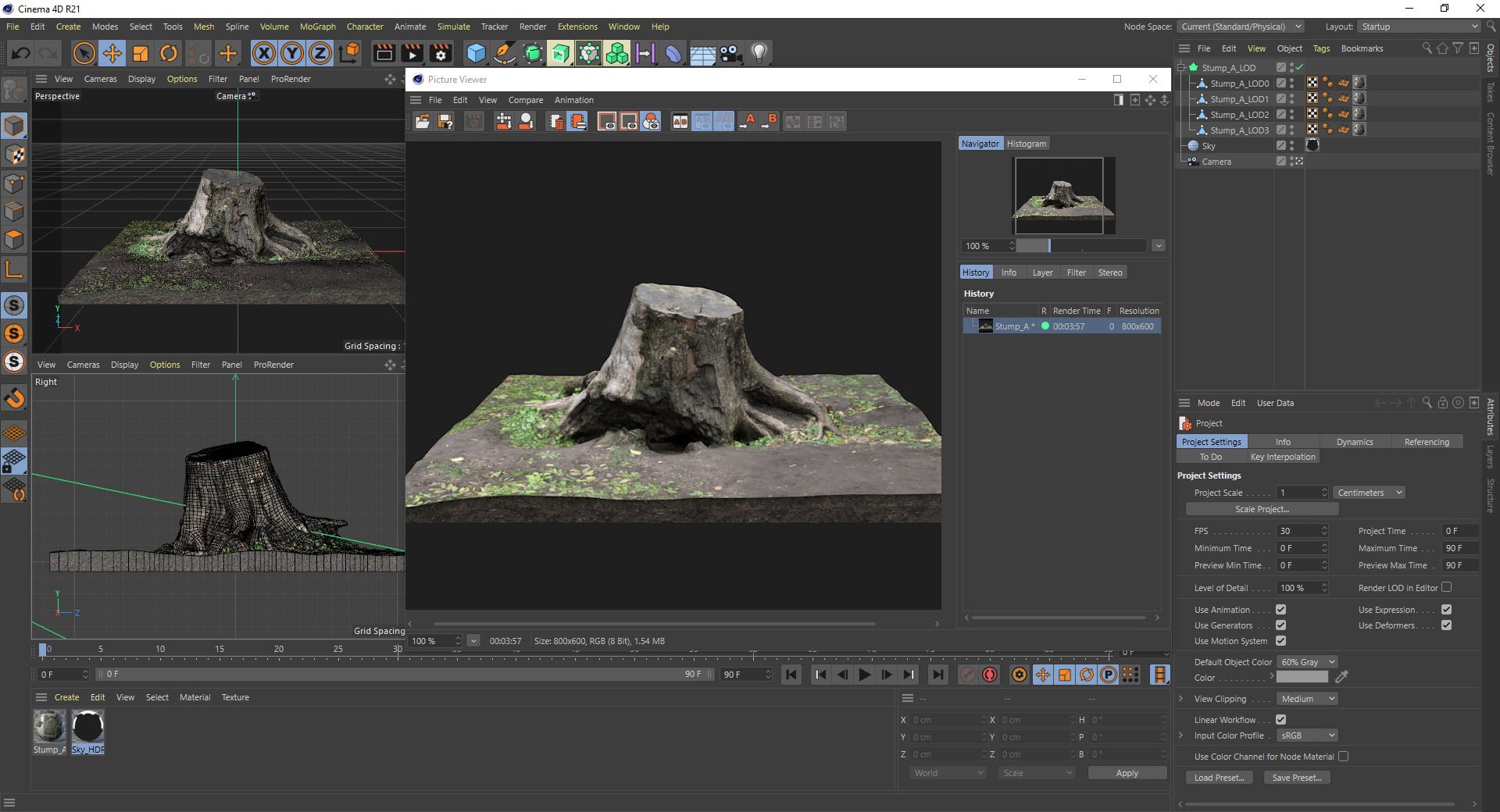Click Open Image icon in Picture Viewer
The image size is (1500, 812).
point(423,121)
